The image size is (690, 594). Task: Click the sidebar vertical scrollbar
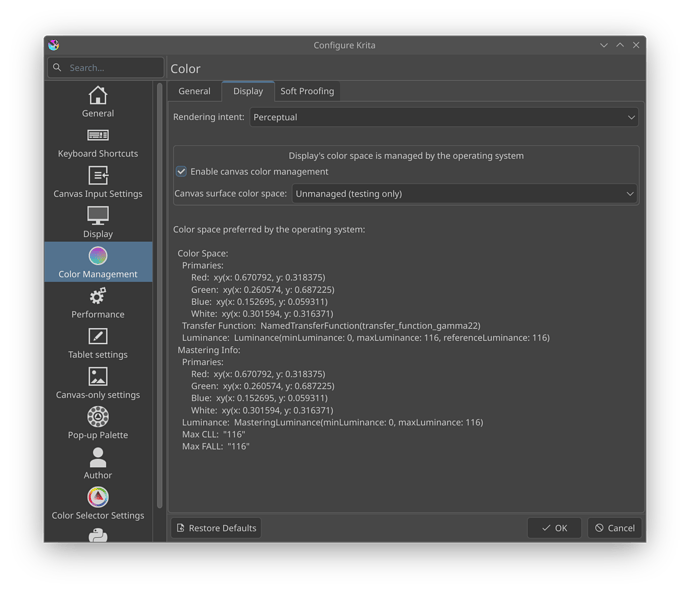160,295
